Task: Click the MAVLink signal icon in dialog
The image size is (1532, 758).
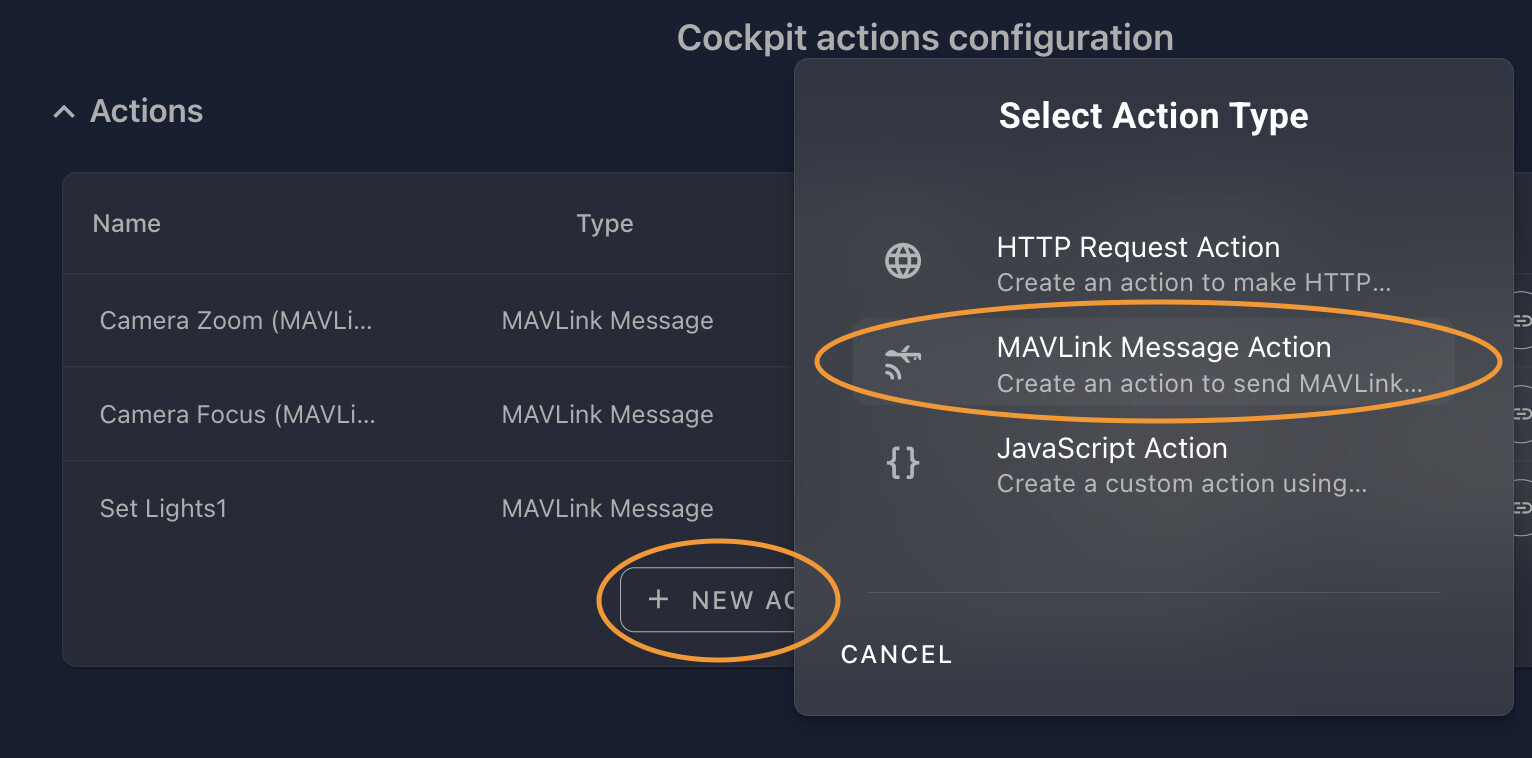Action: pos(903,364)
